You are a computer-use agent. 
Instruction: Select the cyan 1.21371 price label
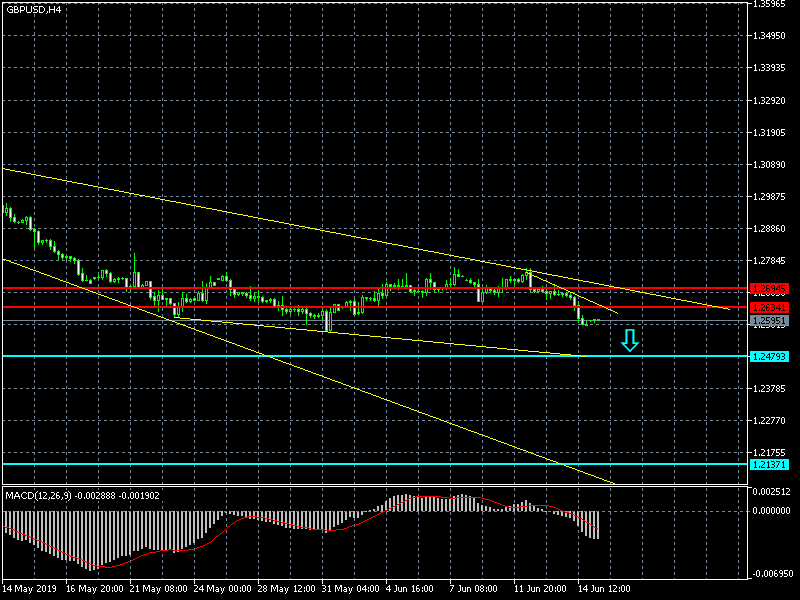[769, 464]
